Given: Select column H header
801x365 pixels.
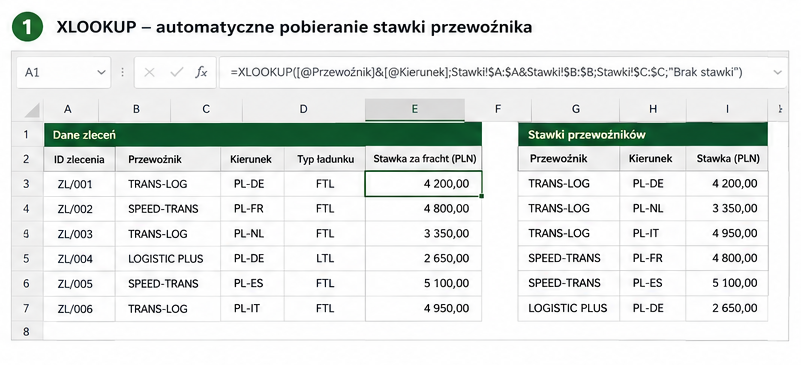Looking at the screenshot, I should coord(653,109).
